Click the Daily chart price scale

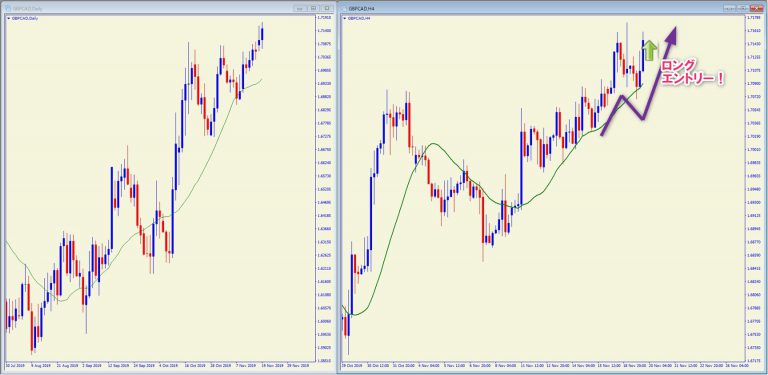coord(325,188)
